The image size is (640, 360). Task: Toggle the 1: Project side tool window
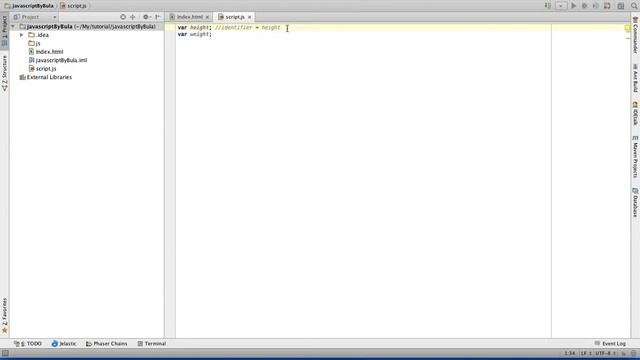tap(4, 31)
